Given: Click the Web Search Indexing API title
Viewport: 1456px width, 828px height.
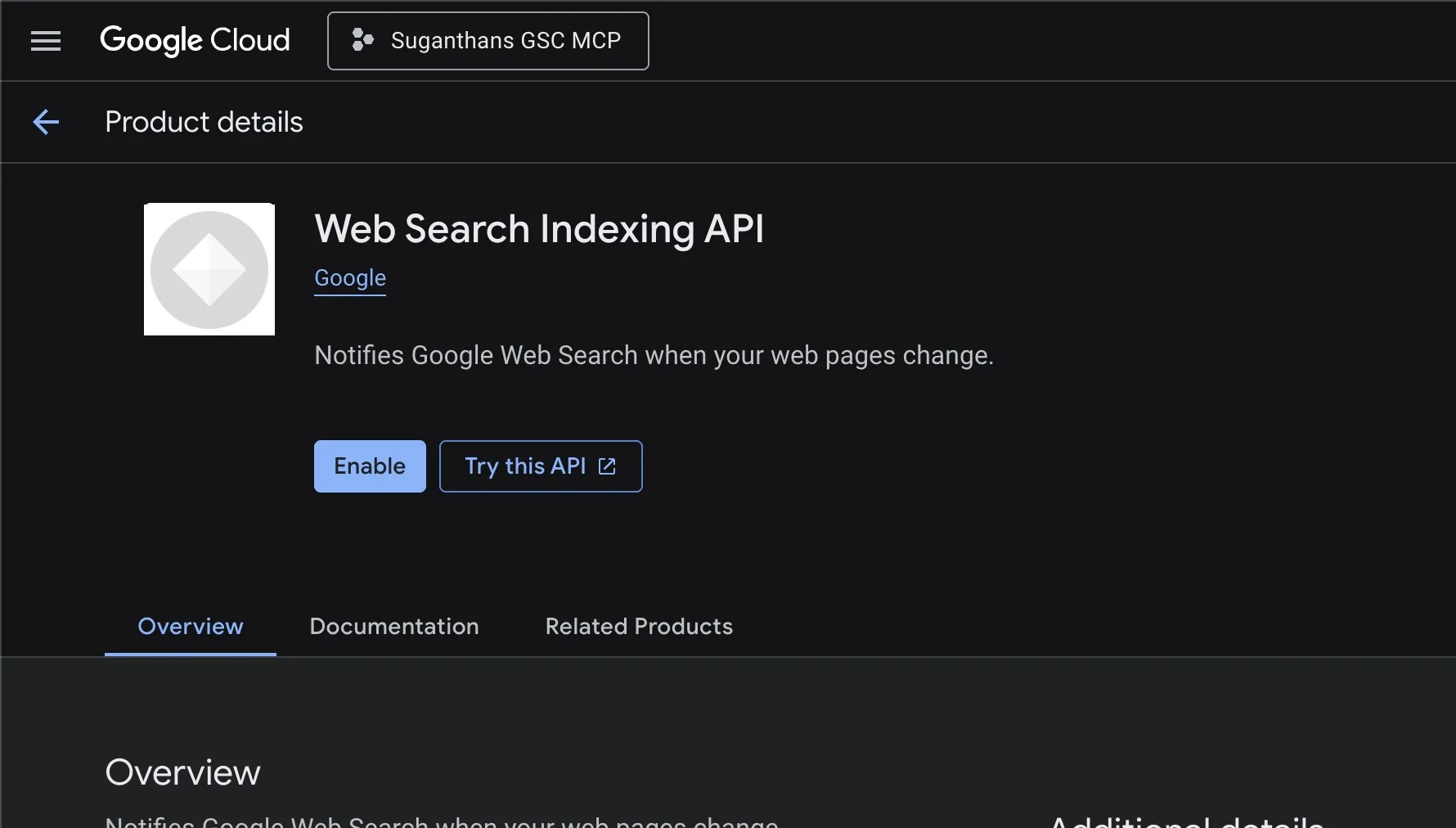Looking at the screenshot, I should pyautogui.click(x=539, y=229).
